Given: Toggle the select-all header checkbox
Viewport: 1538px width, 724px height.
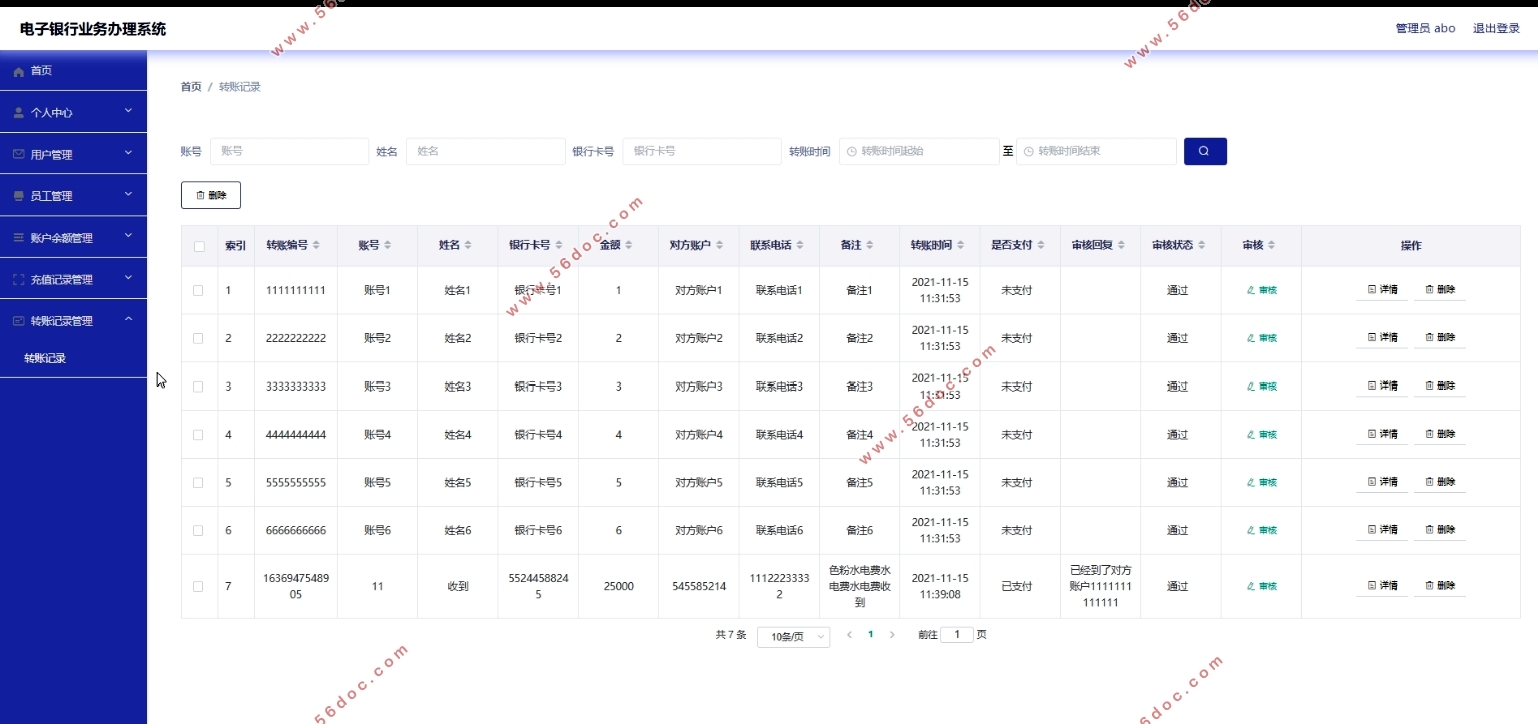Looking at the screenshot, I should 199,246.
